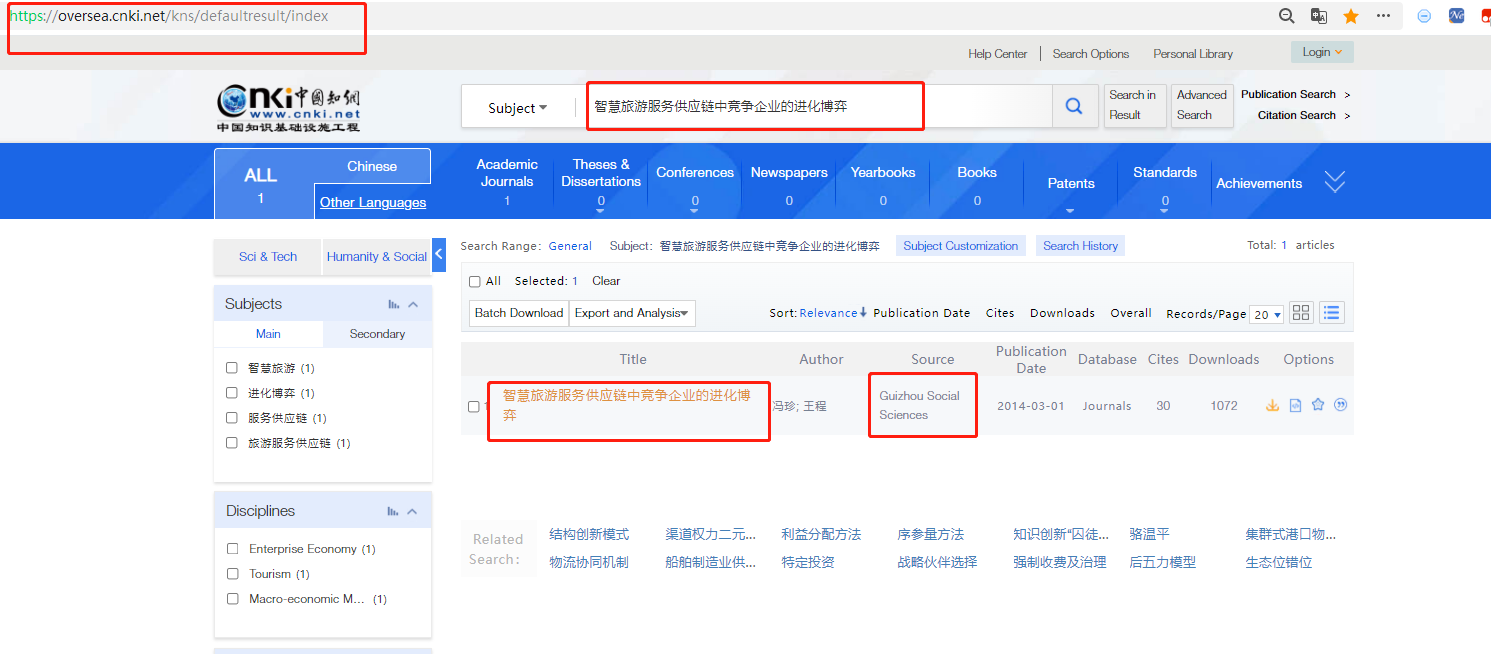Open Other Languages filter link
The width and height of the screenshot is (1491, 654).
pos(373,202)
